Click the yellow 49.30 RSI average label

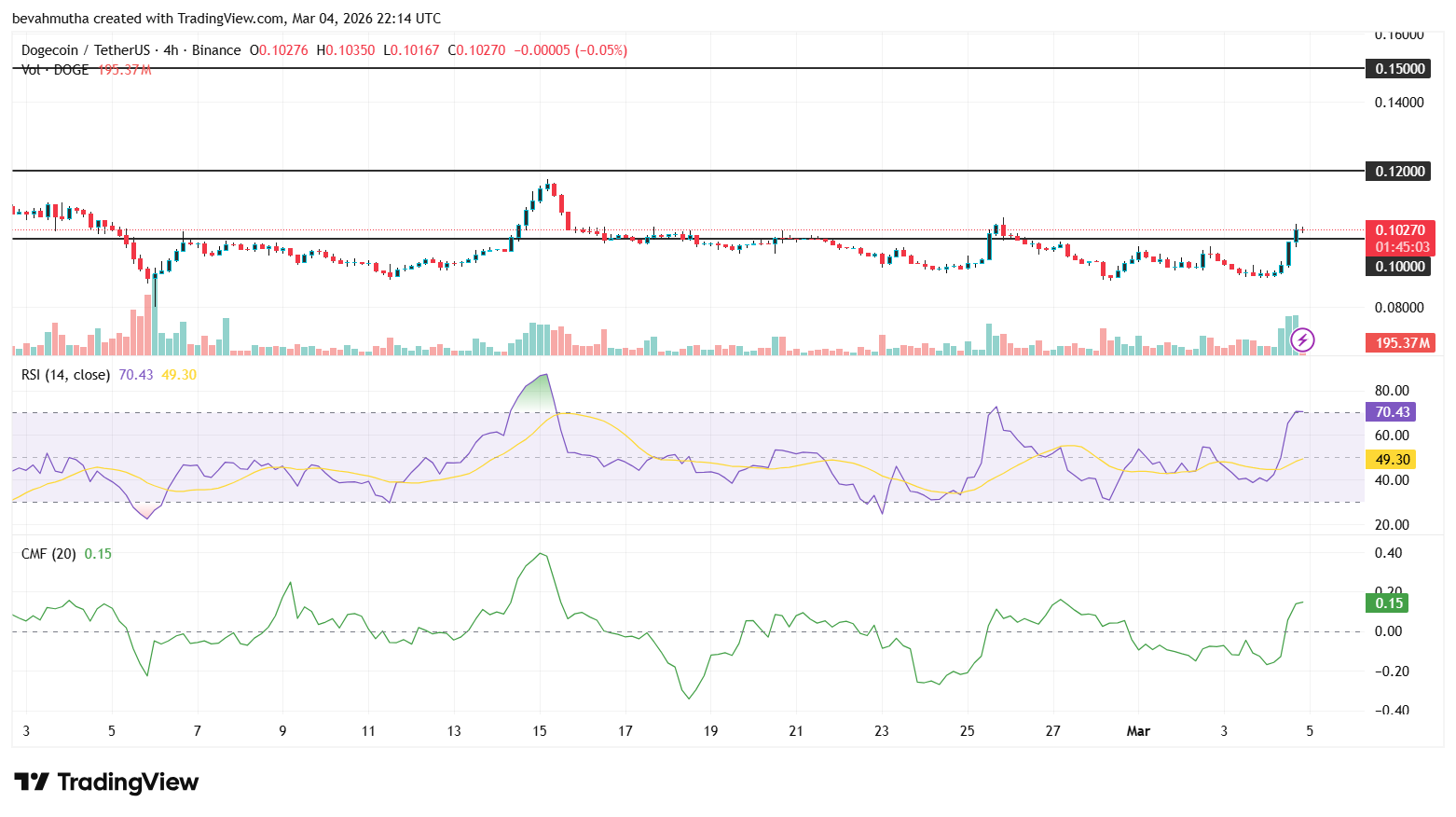point(1391,459)
